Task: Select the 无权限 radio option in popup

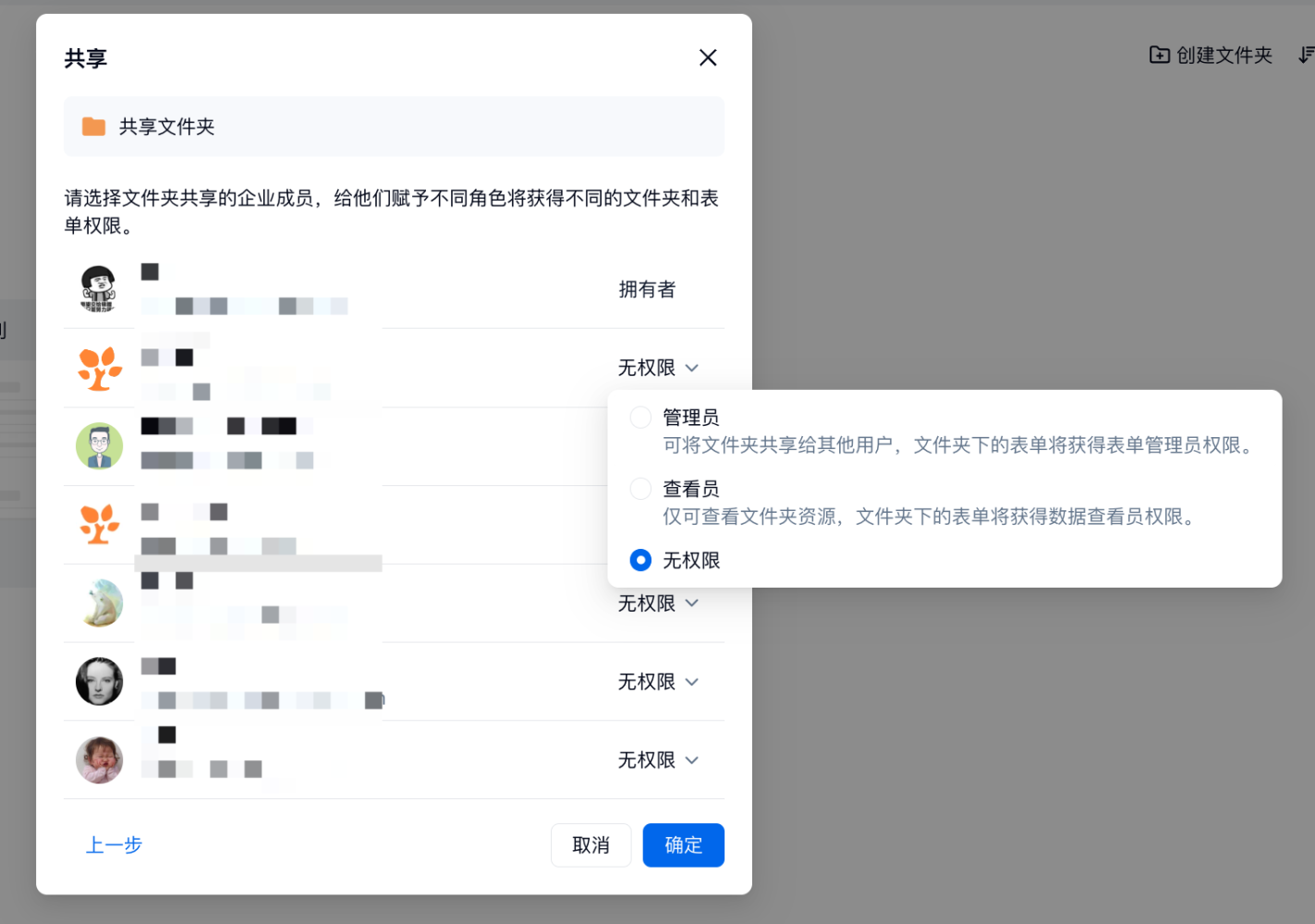Action: pyautogui.click(x=640, y=560)
